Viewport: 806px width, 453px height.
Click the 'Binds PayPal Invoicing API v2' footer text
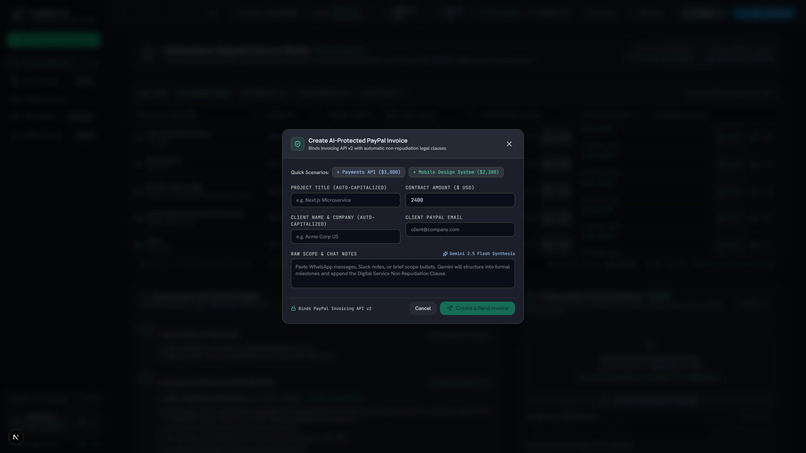point(335,309)
